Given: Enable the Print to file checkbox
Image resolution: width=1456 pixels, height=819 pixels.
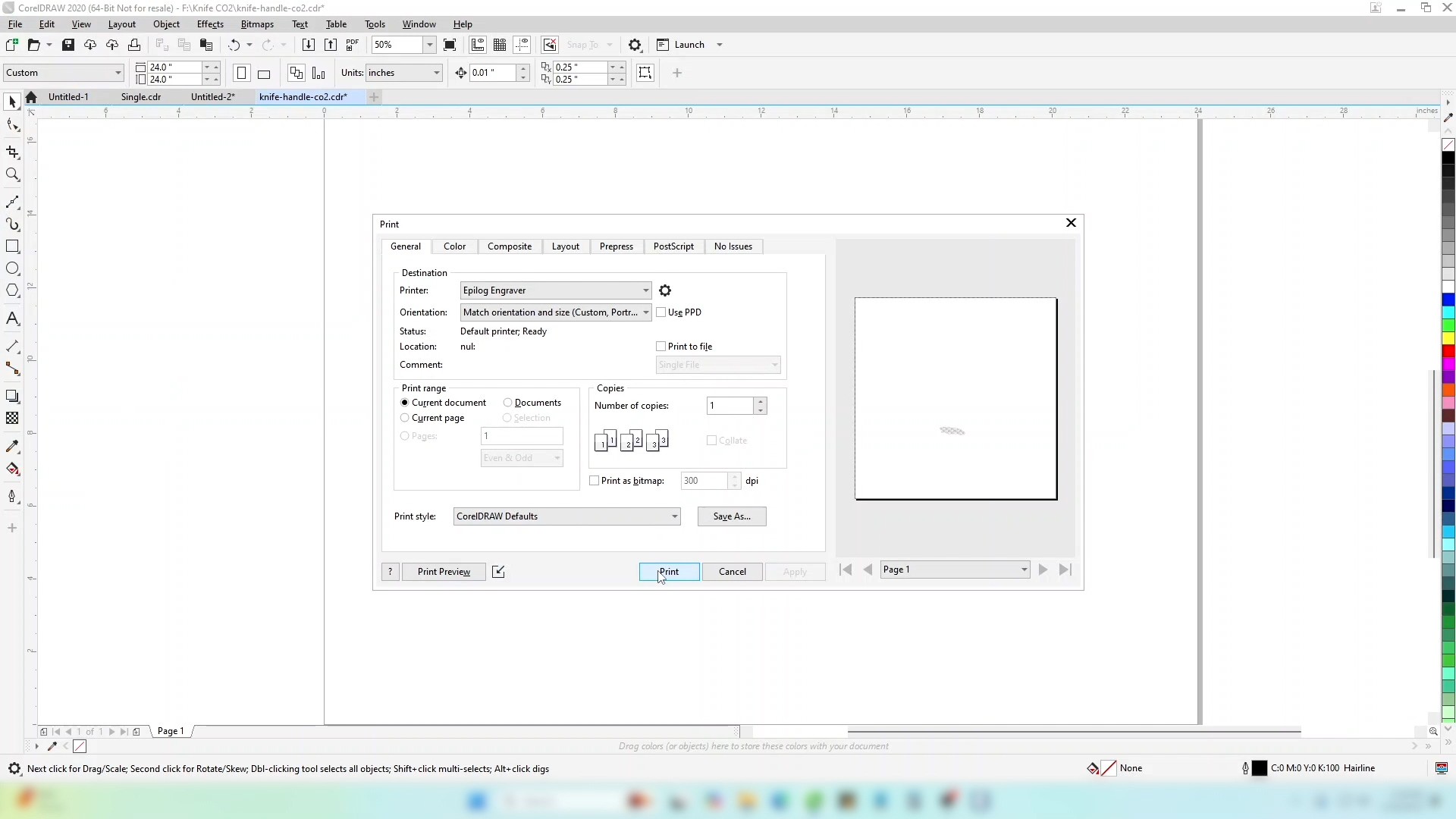Looking at the screenshot, I should tap(661, 347).
